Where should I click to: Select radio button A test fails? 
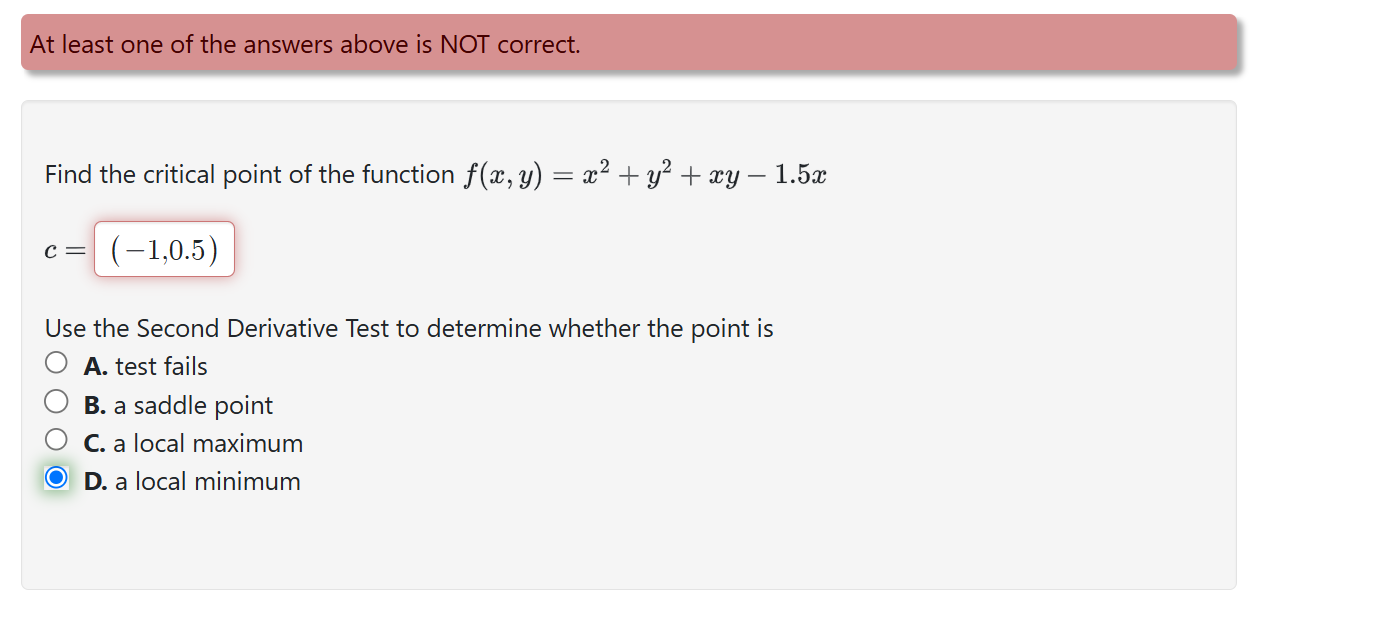tap(57, 362)
